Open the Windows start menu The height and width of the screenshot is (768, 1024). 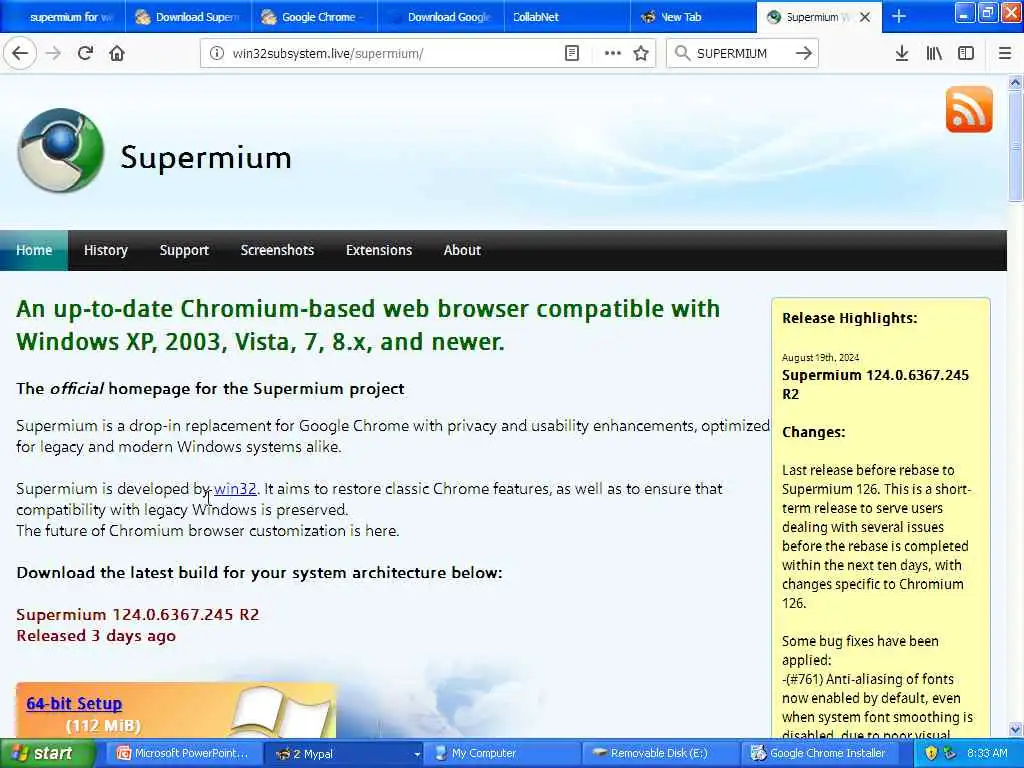coord(47,753)
